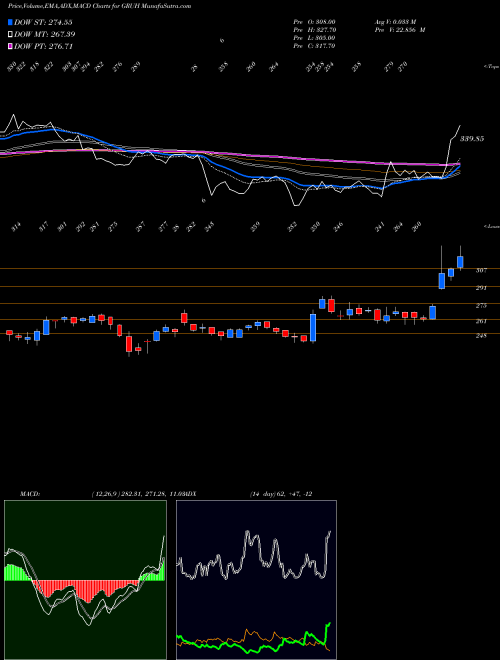Click the 'Avg V: 0.033 M' volume text
Viewport: 500px width, 660px height.
[395, 22]
